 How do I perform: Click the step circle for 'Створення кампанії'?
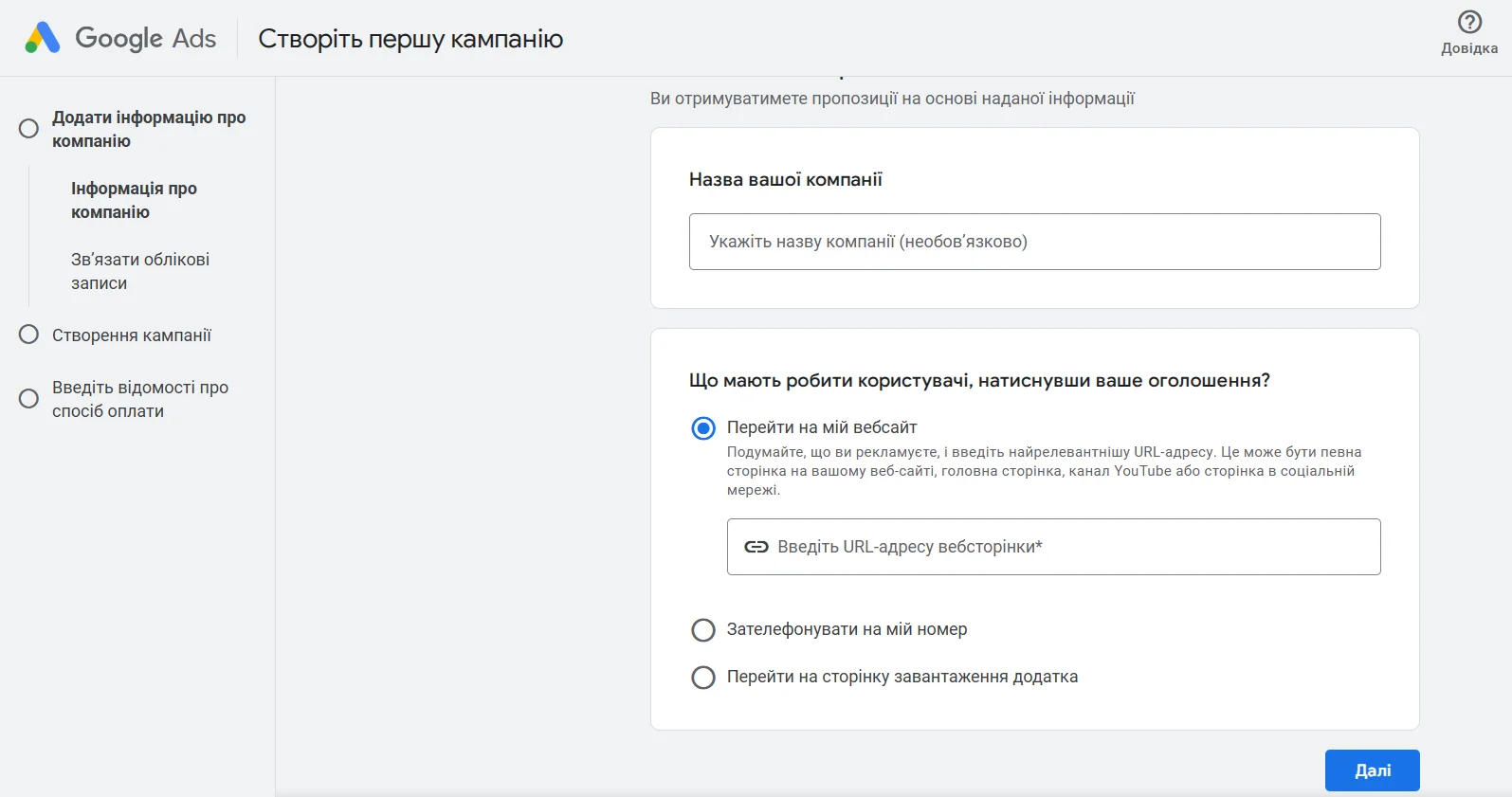coord(29,335)
